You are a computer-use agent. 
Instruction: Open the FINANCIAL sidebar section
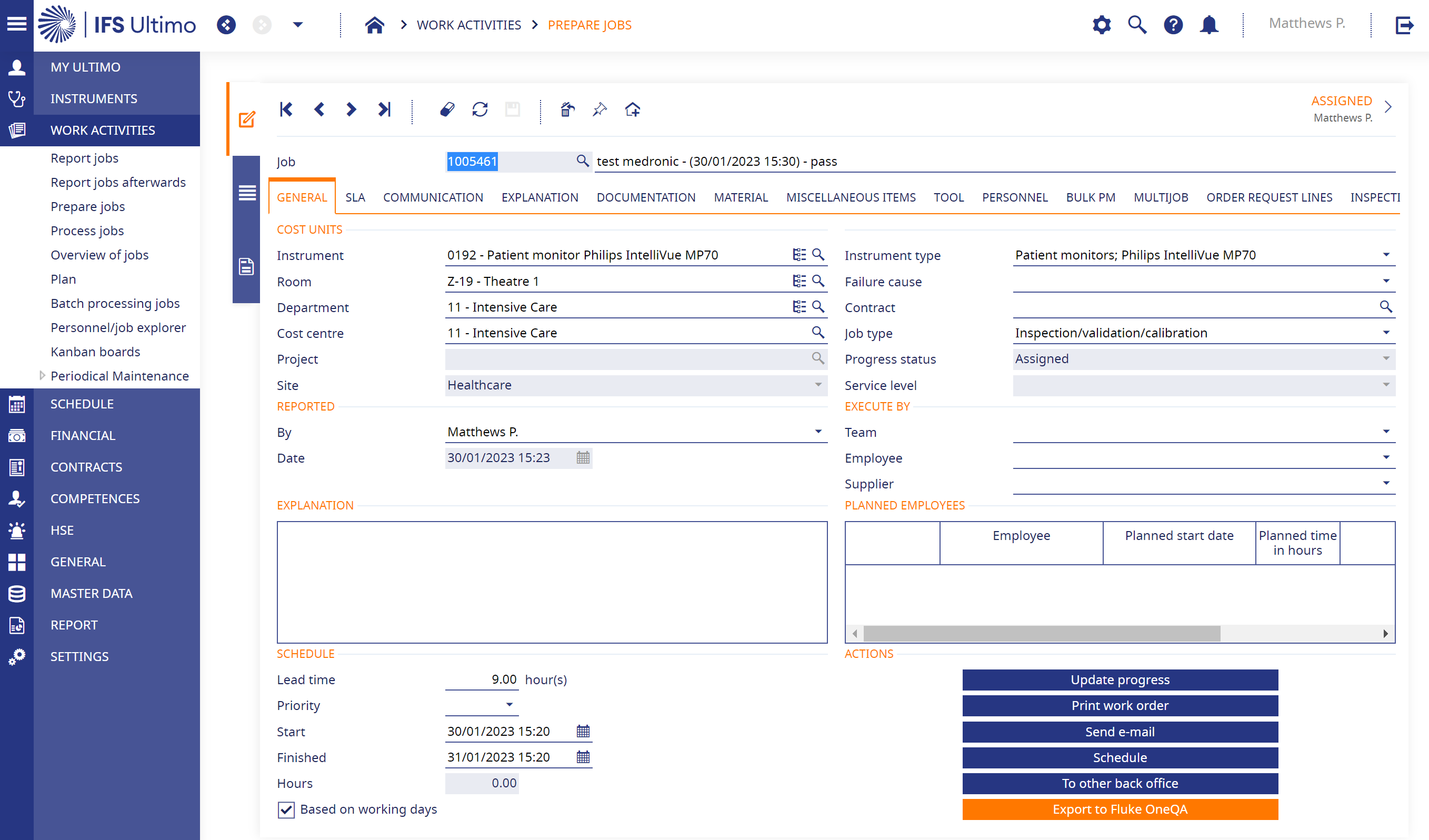[83, 435]
